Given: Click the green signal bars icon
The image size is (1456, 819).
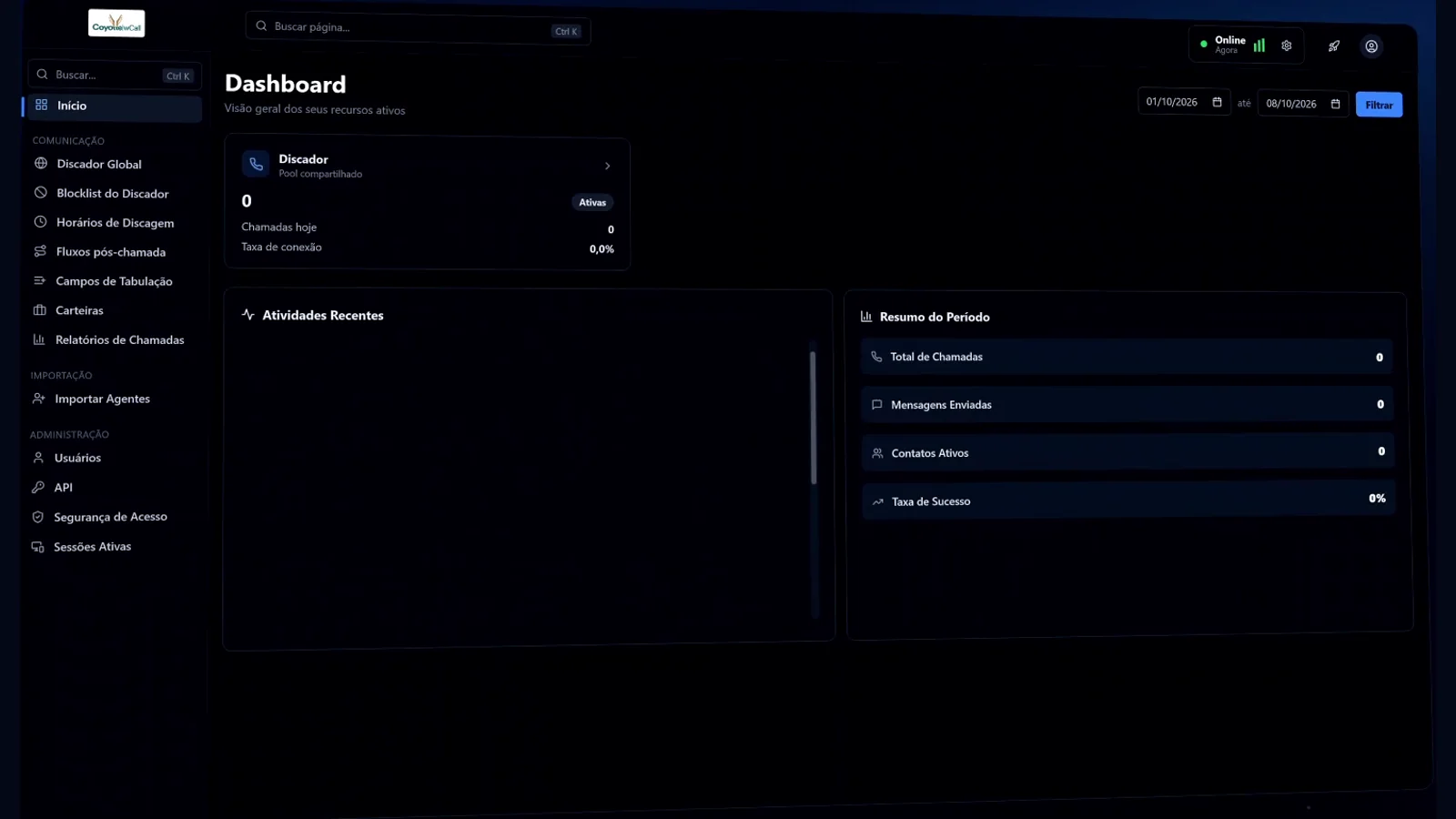Looking at the screenshot, I should (x=1259, y=45).
